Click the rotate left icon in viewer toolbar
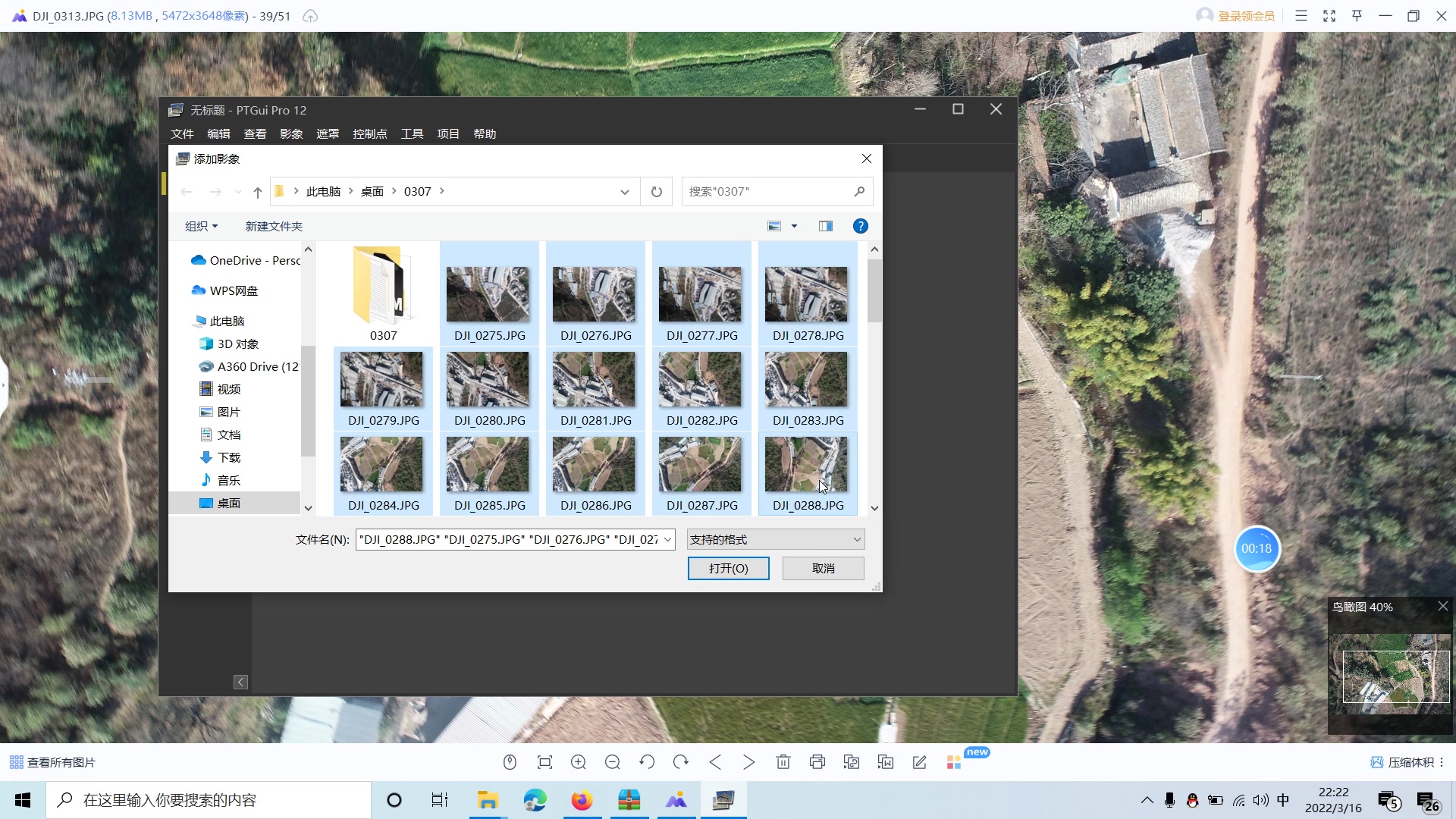This screenshot has width=1456, height=819. coord(647,762)
